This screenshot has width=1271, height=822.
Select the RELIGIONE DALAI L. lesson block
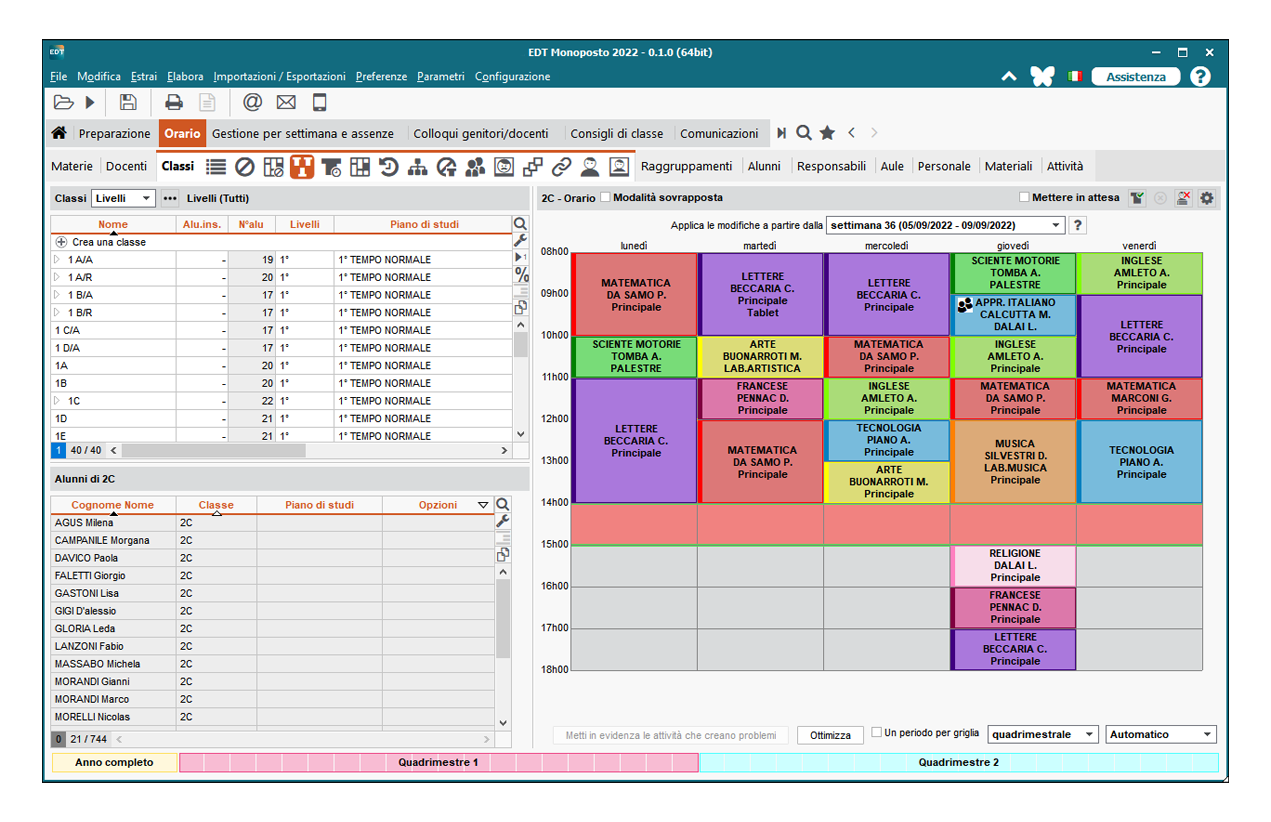1014,565
